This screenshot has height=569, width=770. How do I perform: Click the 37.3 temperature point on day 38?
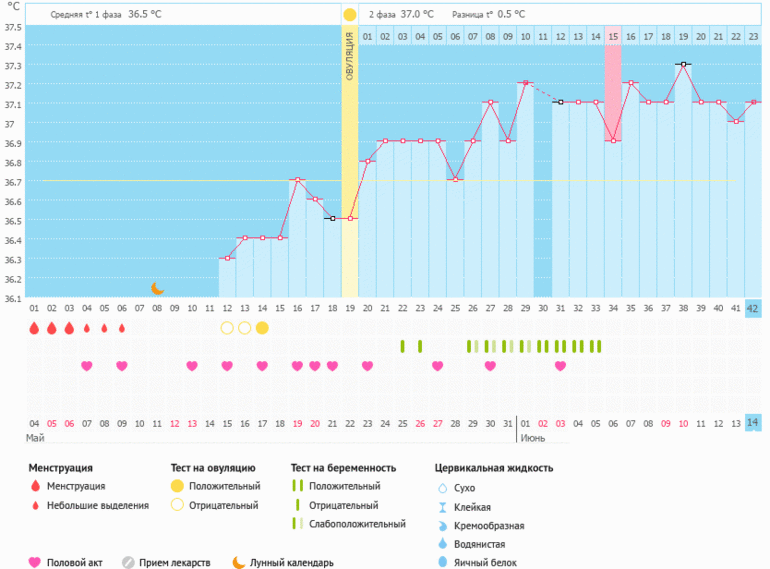[x=683, y=64]
